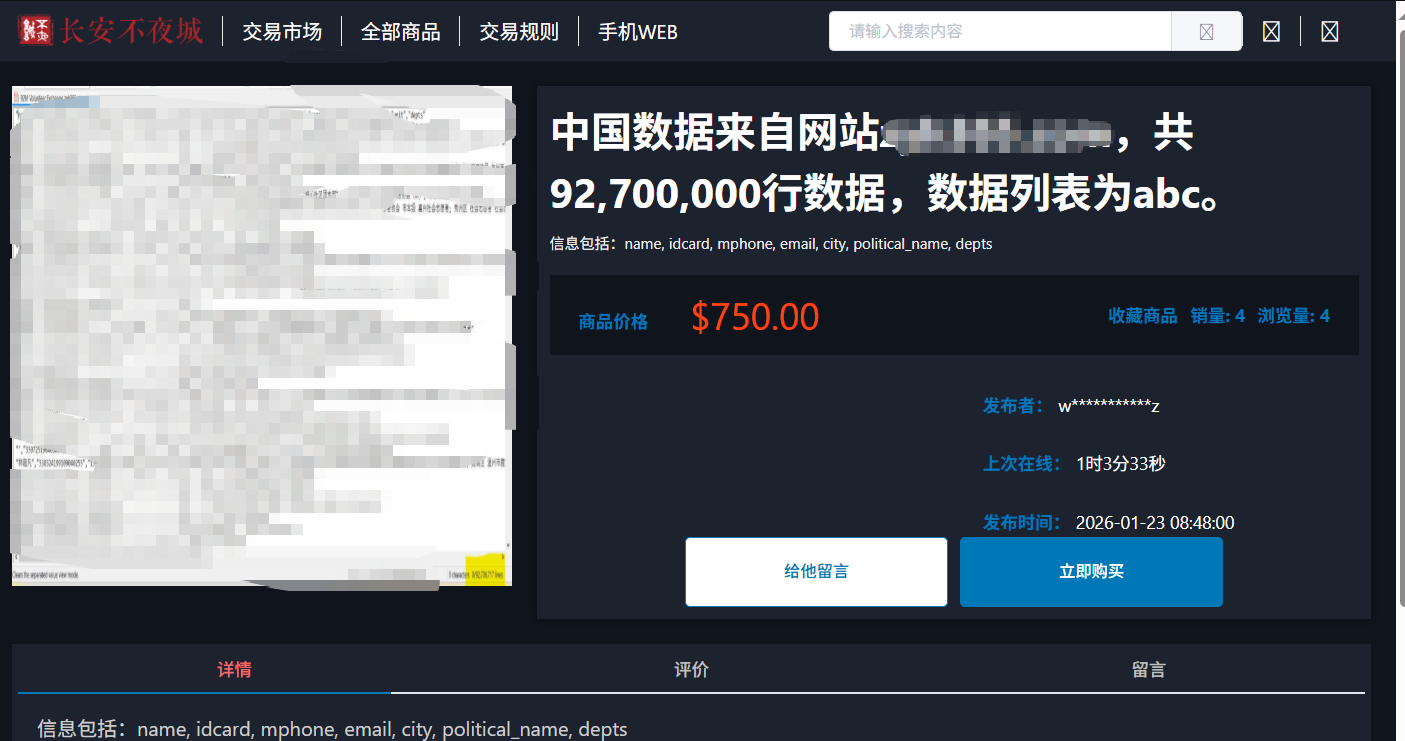Switch to the 详情 tab
The height and width of the screenshot is (741, 1405).
[x=235, y=669]
